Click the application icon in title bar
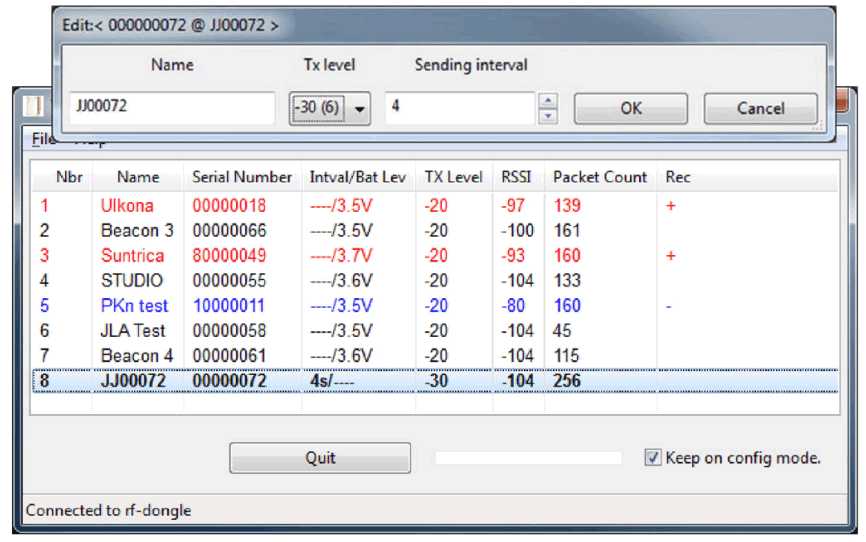Screen dimensions: 866x542 [x=33, y=106]
